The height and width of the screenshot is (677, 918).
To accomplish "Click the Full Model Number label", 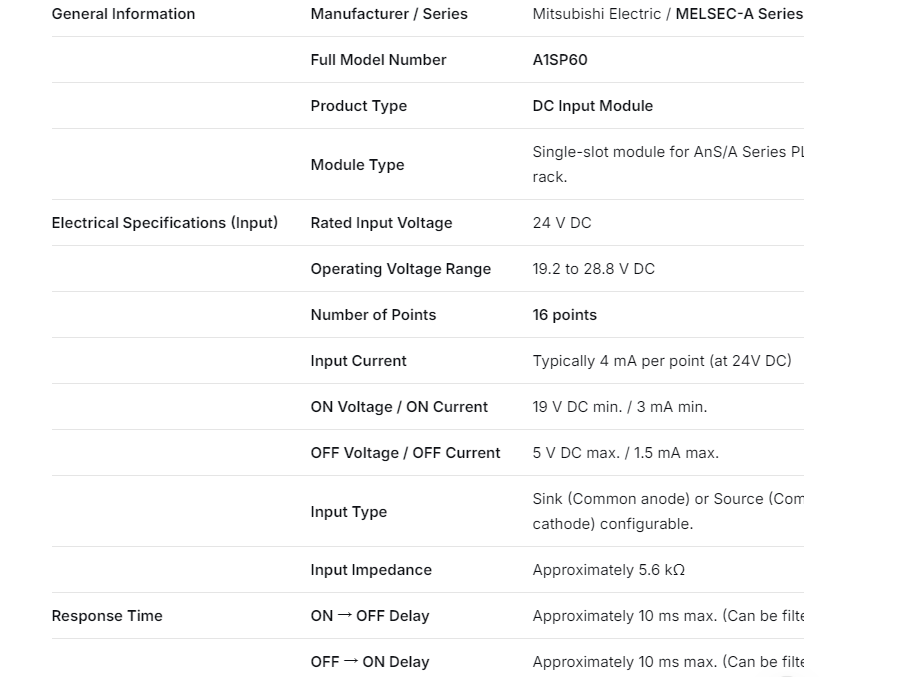I will 378,60.
